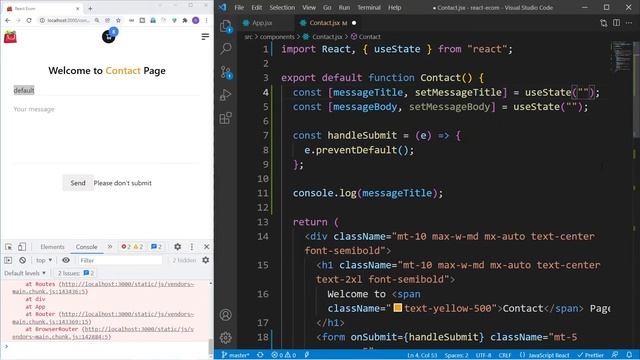Open the VS Code notifications bell

629,355
